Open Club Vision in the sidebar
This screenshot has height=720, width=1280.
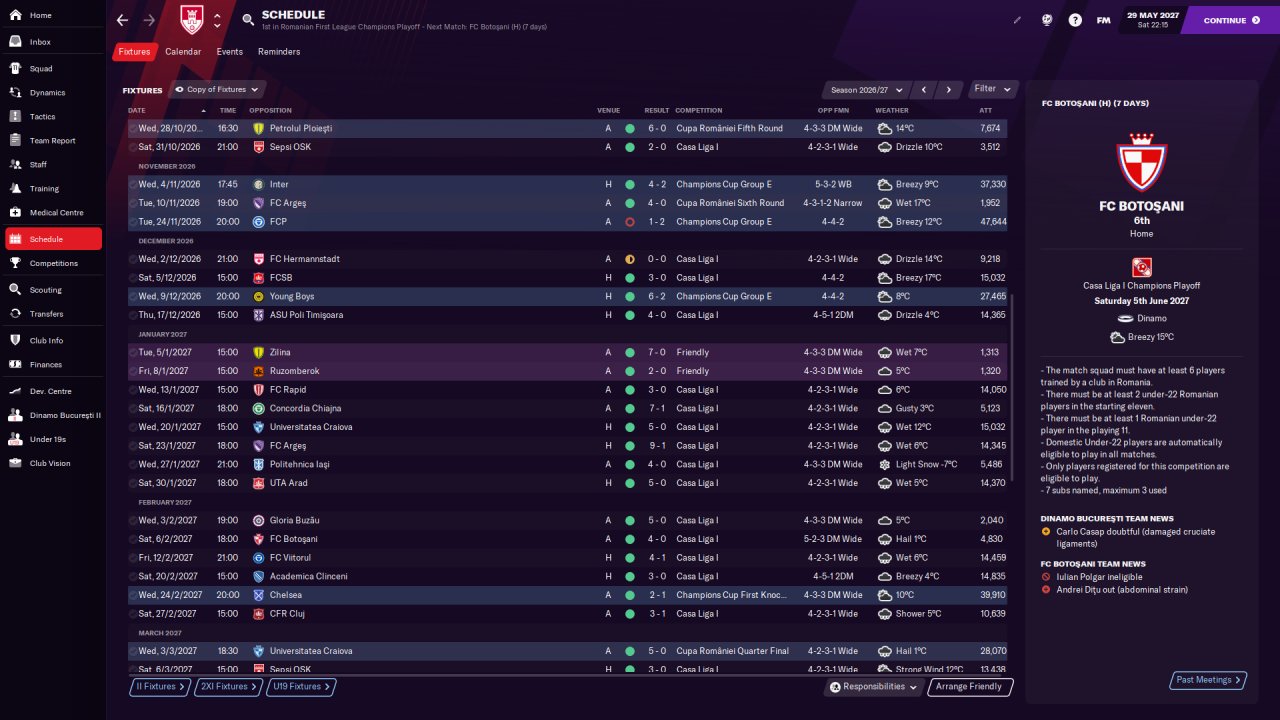(53, 463)
